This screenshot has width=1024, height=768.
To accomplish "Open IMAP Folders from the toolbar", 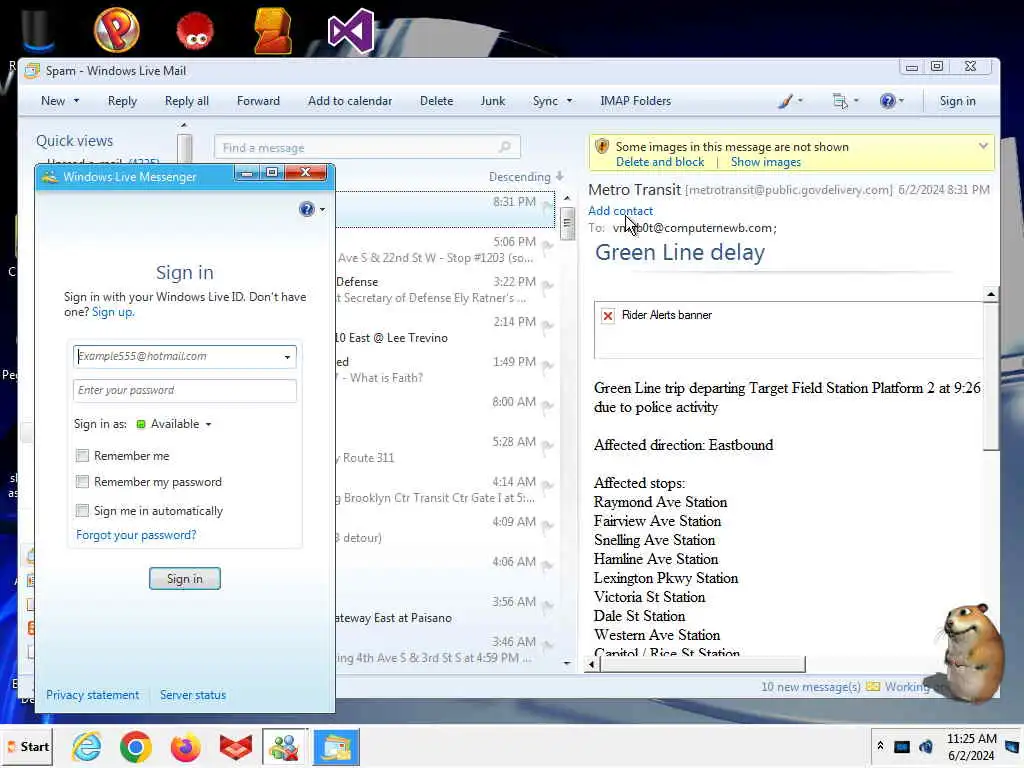I will point(635,101).
